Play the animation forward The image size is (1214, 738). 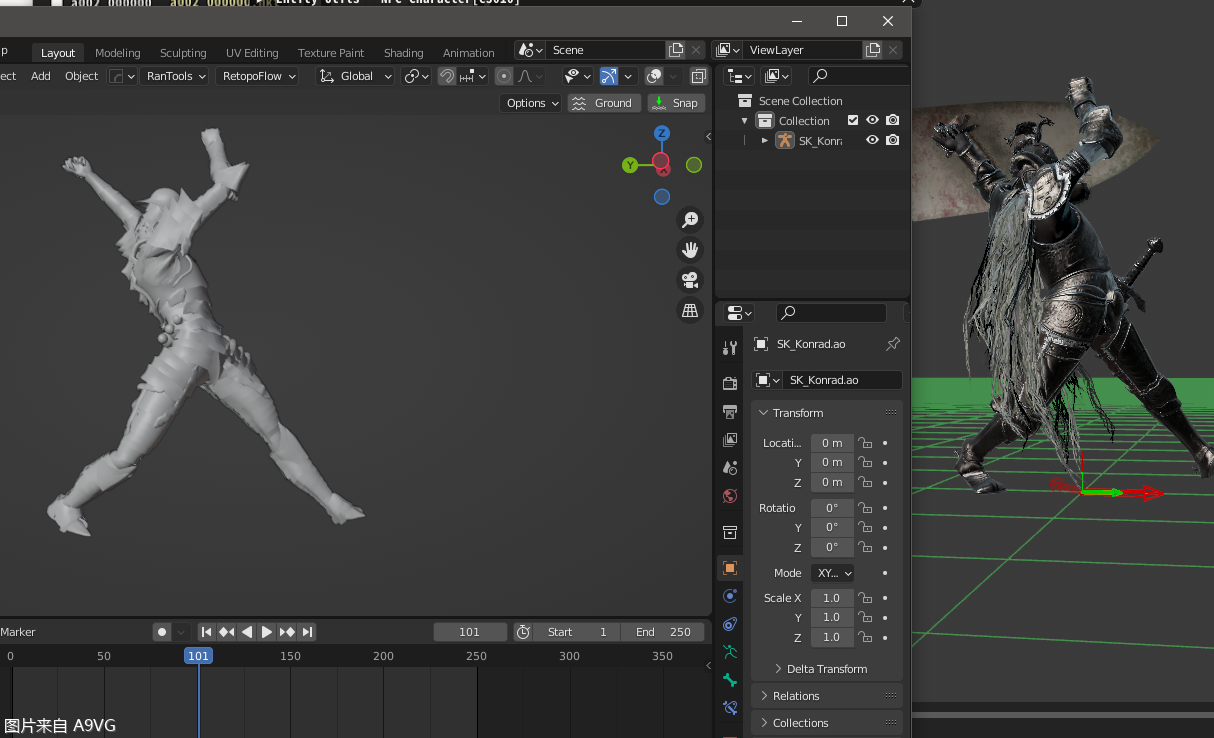267,632
